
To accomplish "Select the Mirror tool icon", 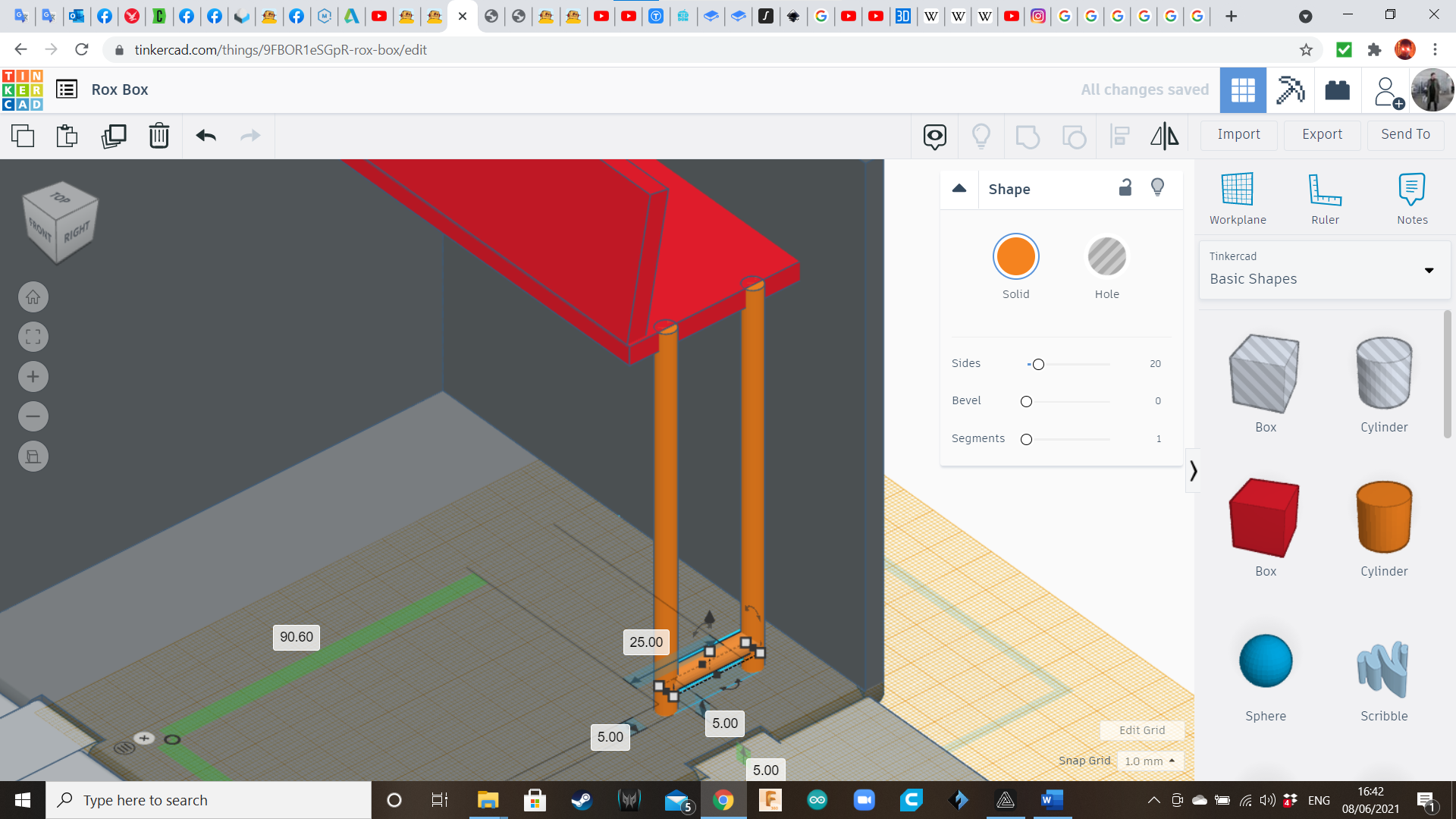I will 1164,136.
